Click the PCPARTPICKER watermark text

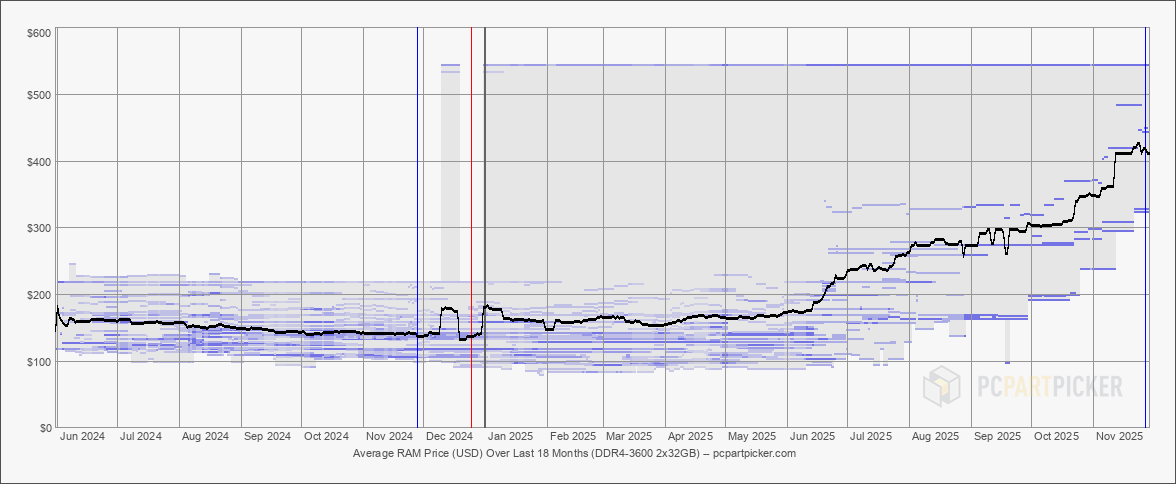[1047, 386]
